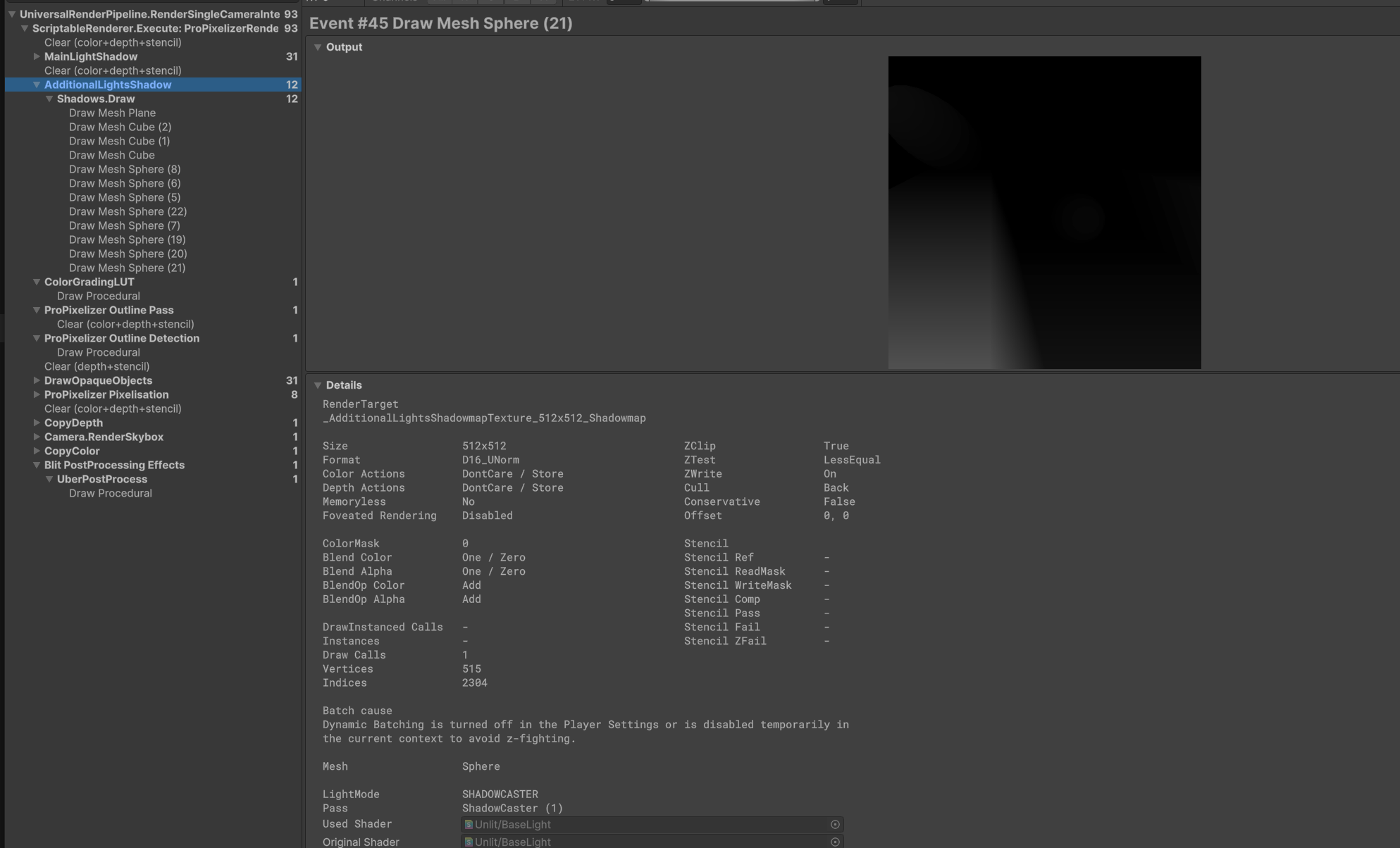Select the Draw Mesh Plane event
1400x848 pixels.
pos(112,113)
